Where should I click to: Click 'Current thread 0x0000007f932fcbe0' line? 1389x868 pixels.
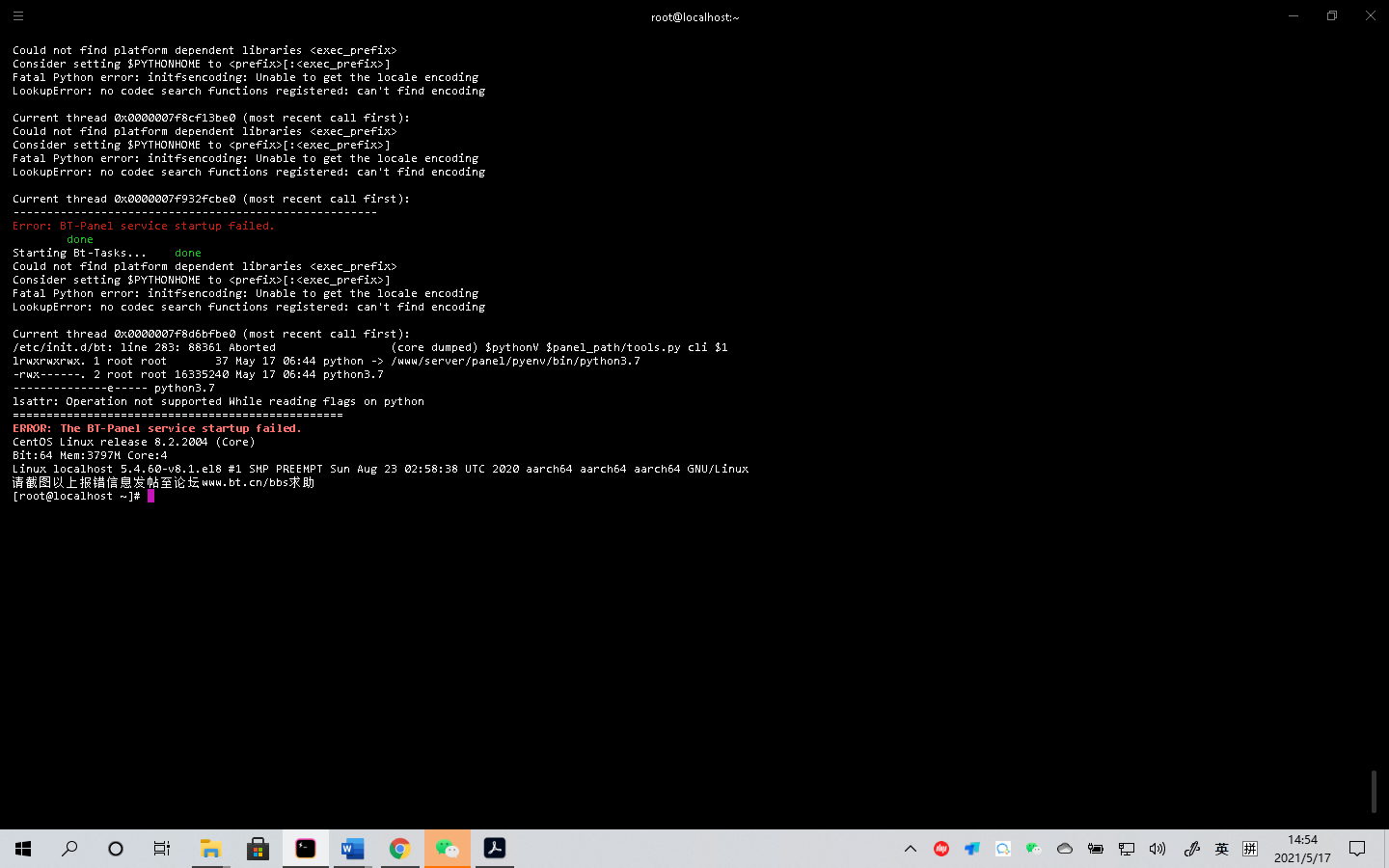coord(211,199)
